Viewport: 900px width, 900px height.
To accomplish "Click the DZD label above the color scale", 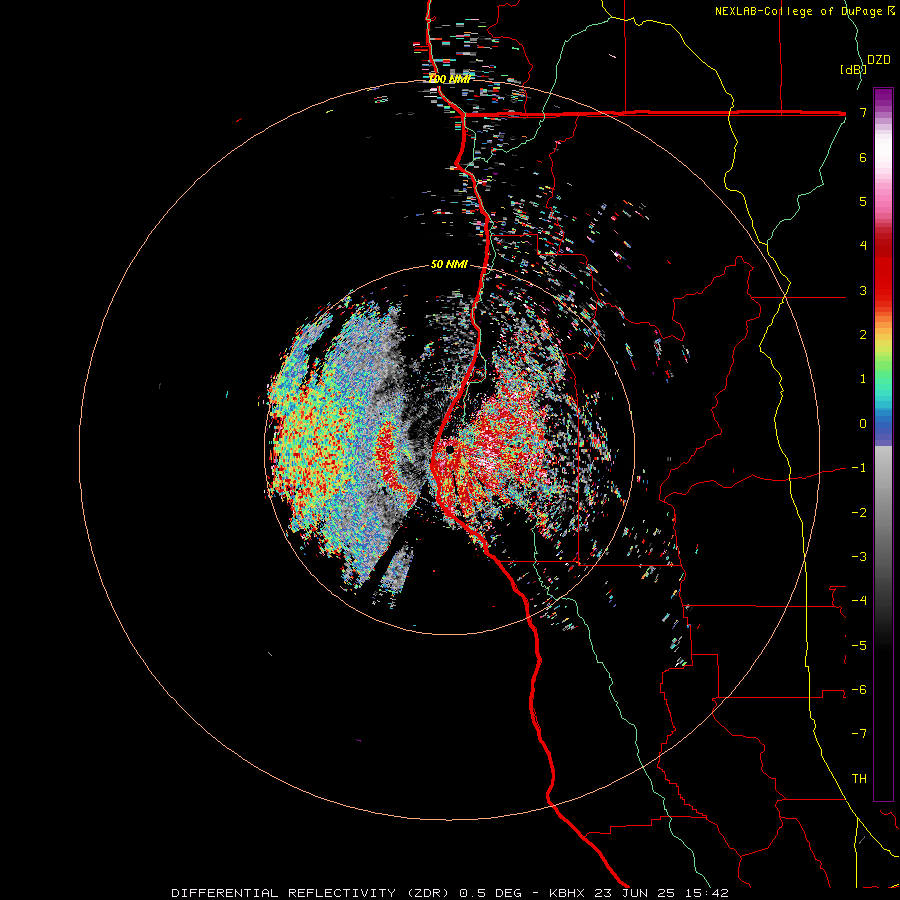I will [878, 60].
